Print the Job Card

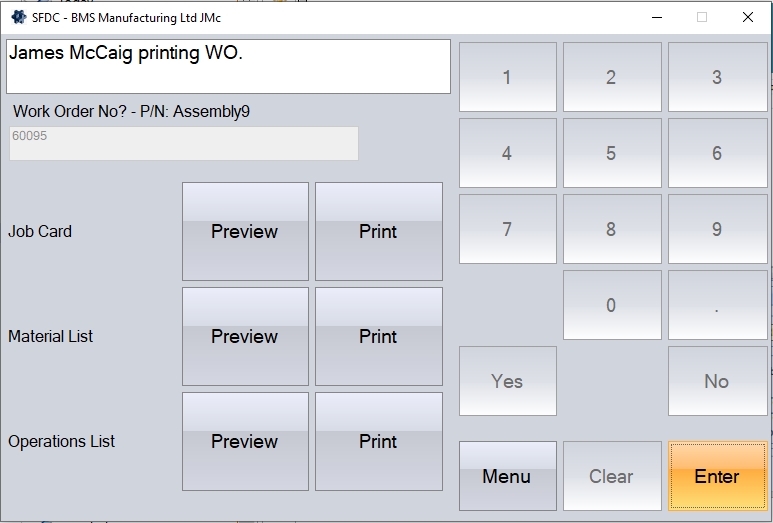(378, 231)
